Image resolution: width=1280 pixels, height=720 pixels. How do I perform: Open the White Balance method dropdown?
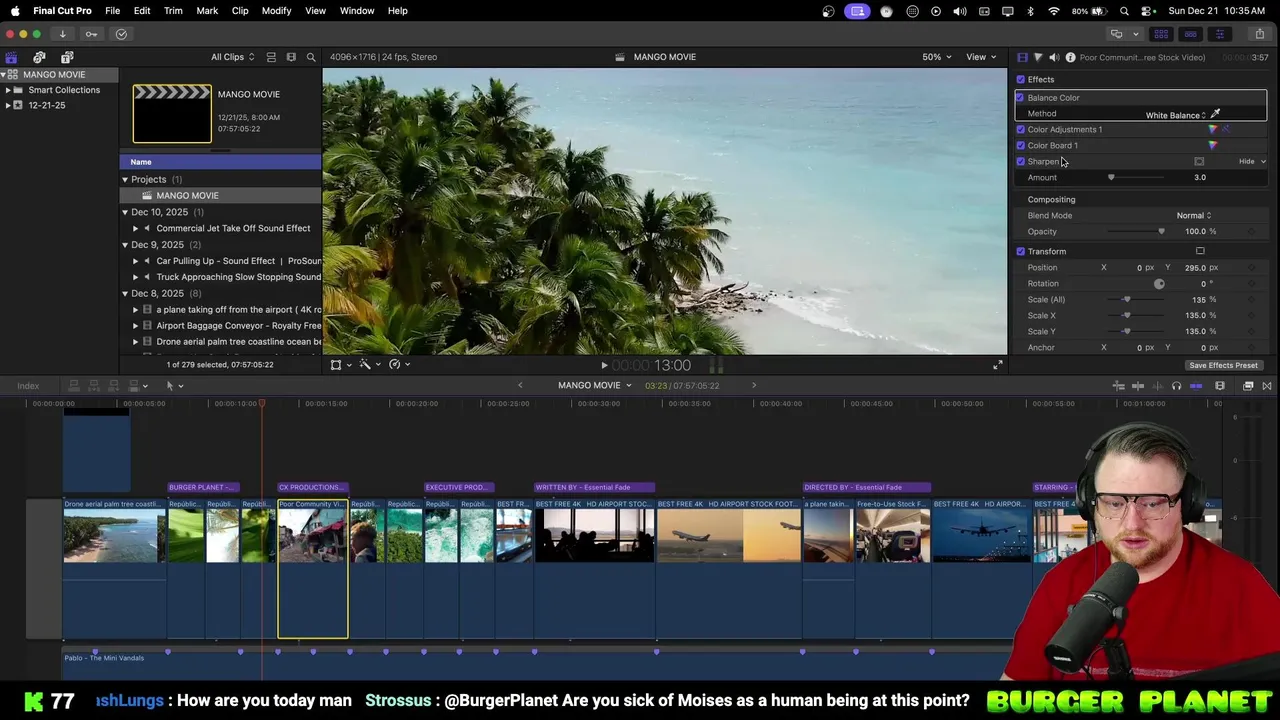click(x=1176, y=115)
